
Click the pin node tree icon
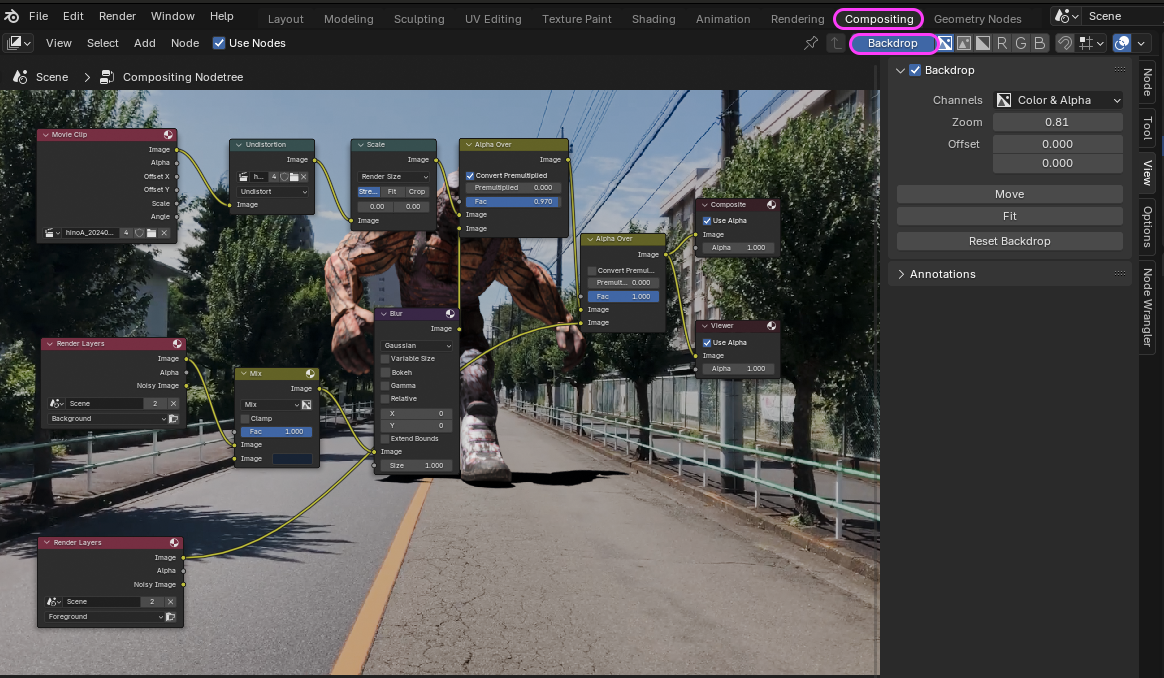click(x=811, y=43)
